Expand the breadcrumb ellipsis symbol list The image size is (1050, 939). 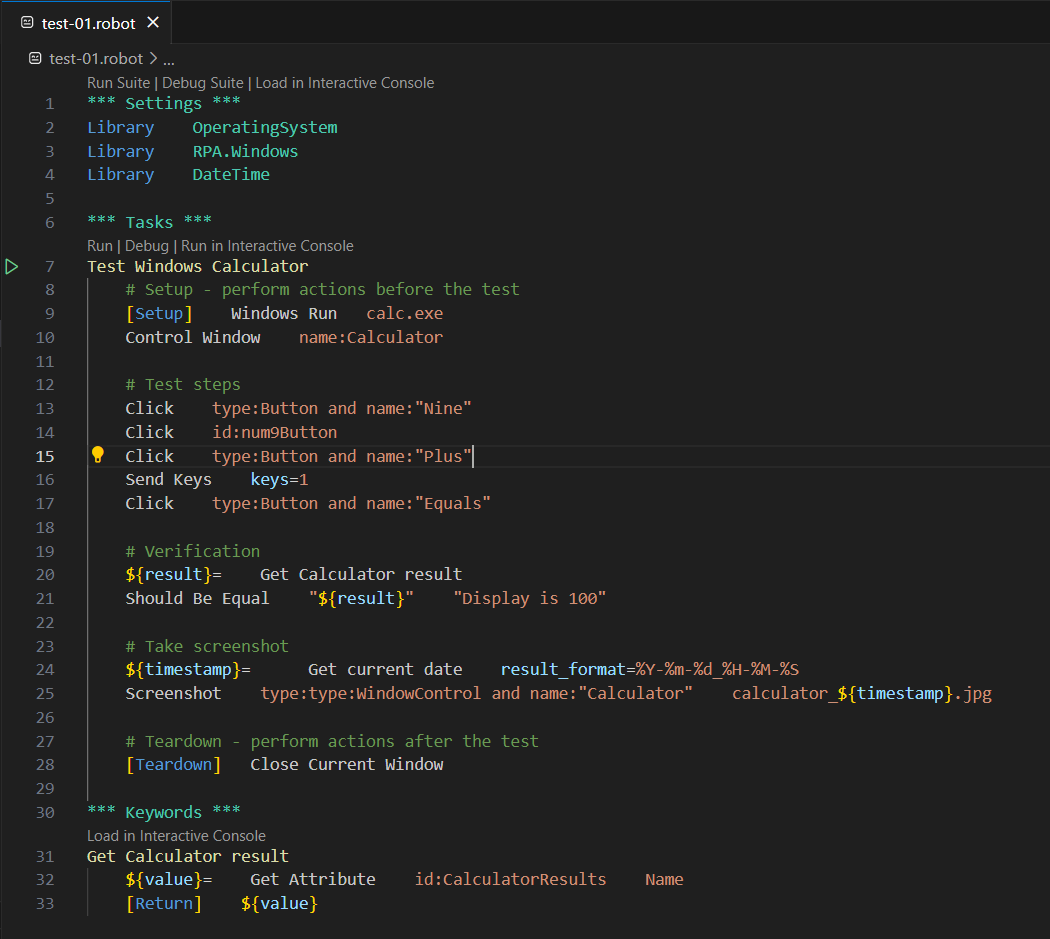click(168, 59)
